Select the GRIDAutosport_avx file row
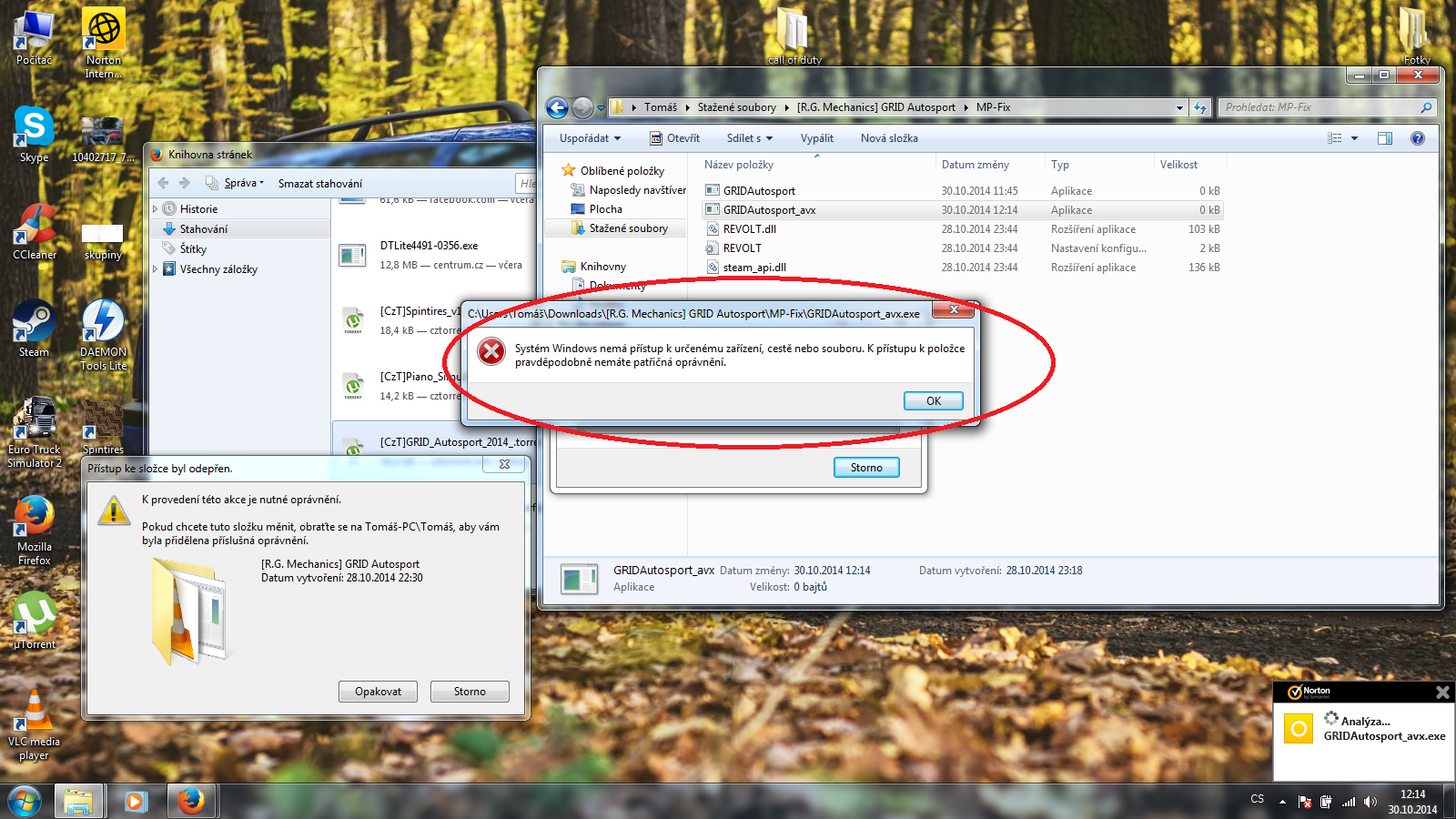 963,210
